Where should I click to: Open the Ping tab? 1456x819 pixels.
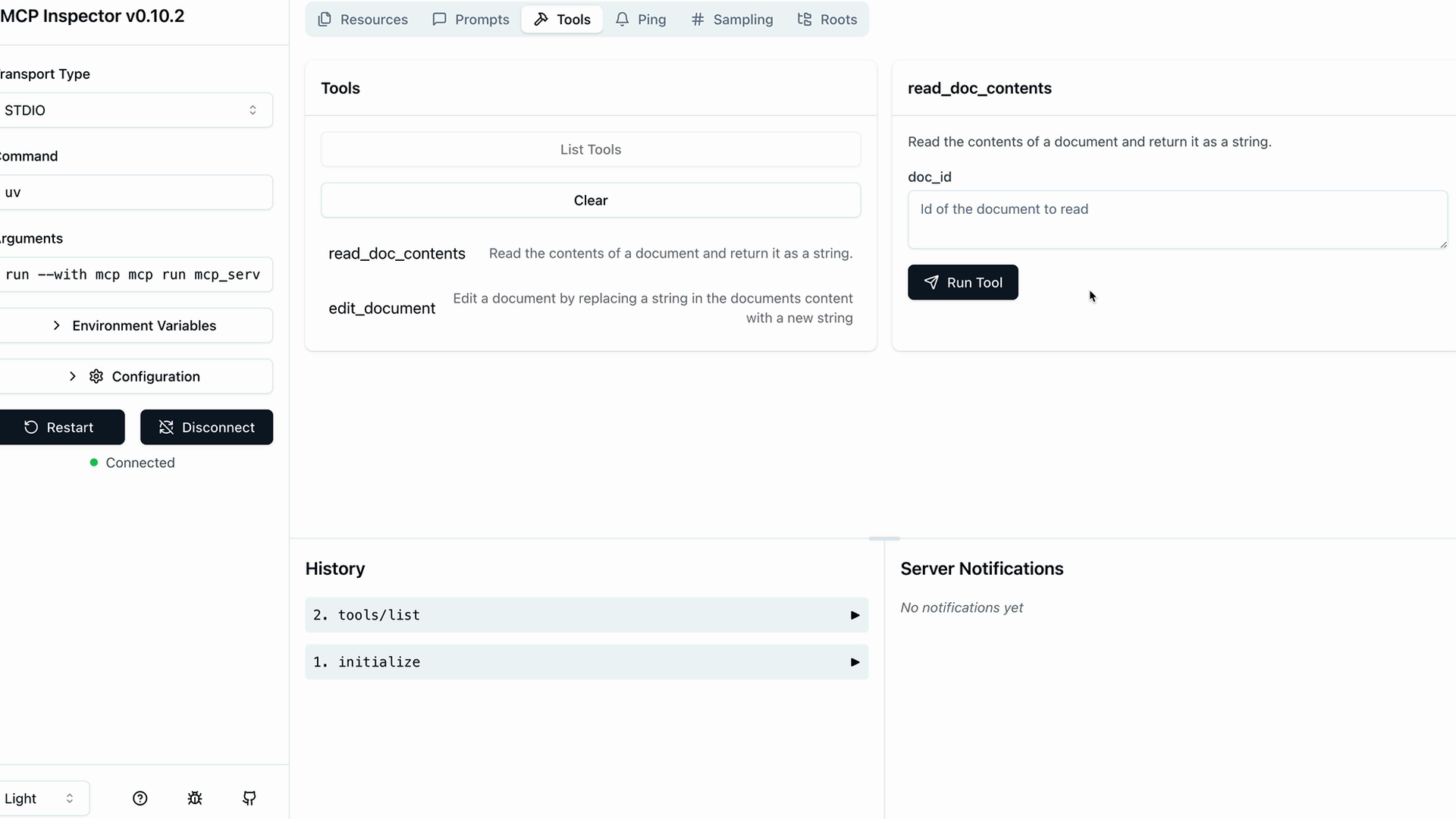coord(641,19)
